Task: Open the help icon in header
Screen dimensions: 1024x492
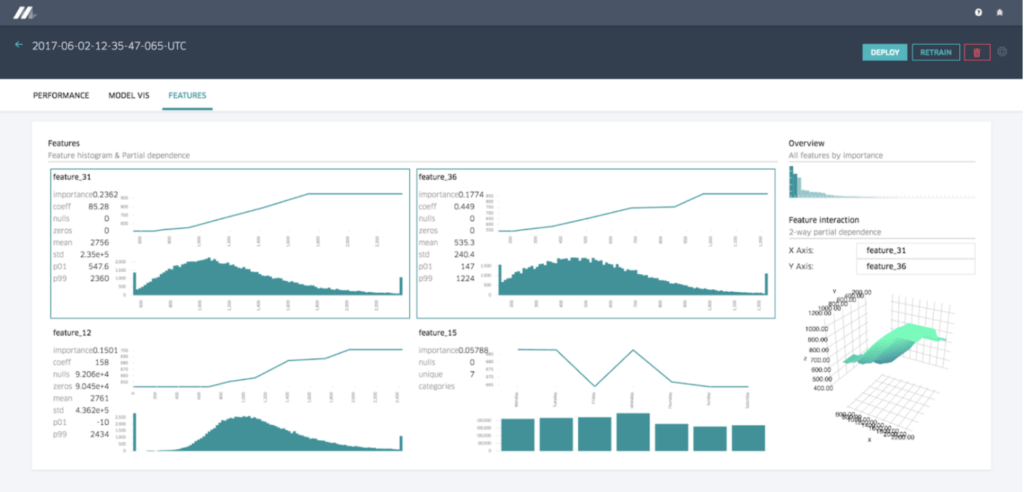Action: tap(978, 12)
